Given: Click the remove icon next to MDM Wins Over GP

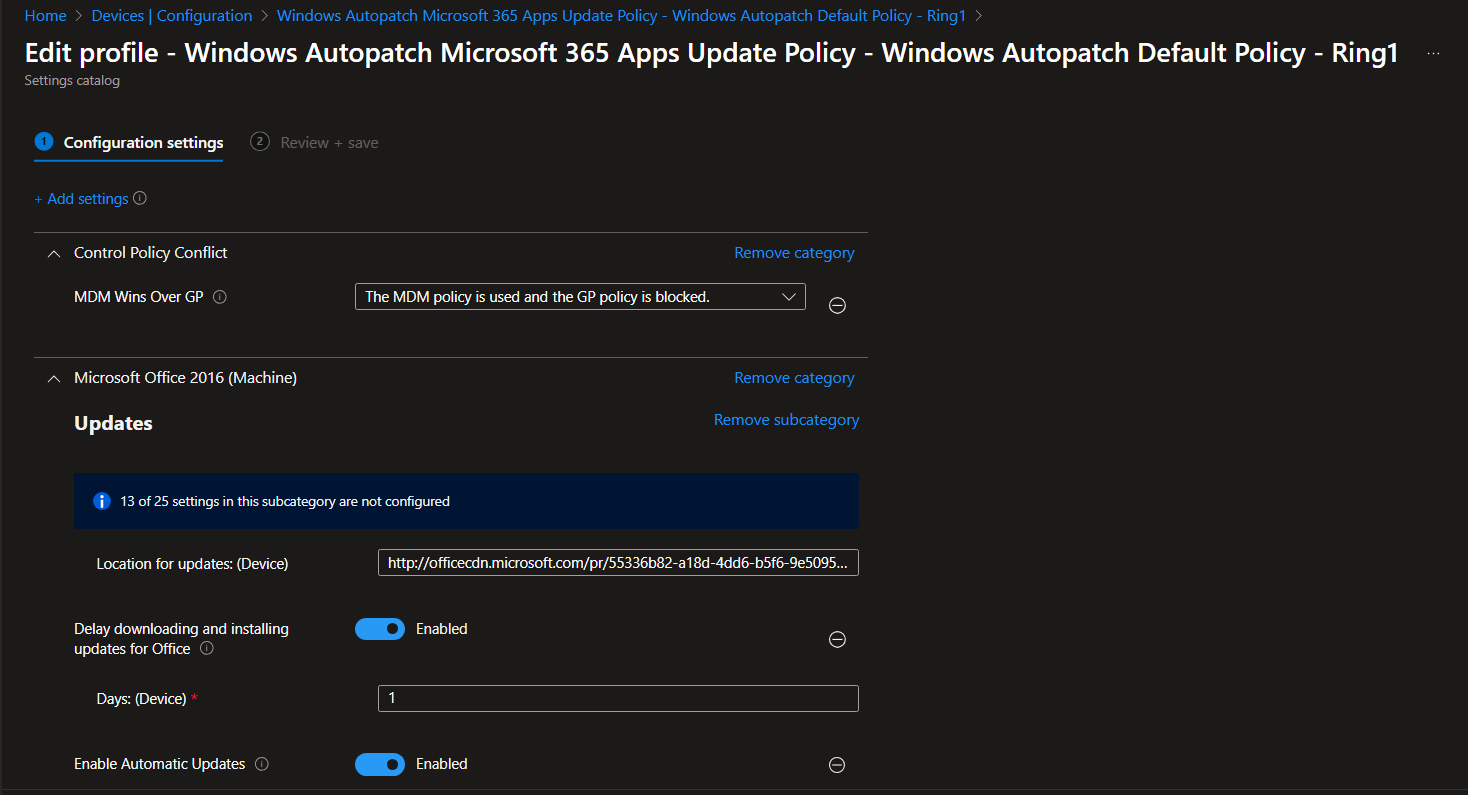Looking at the screenshot, I should point(837,305).
